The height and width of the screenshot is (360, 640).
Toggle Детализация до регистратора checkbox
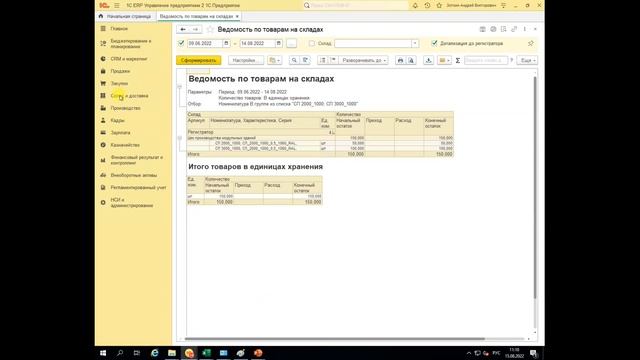click(434, 43)
